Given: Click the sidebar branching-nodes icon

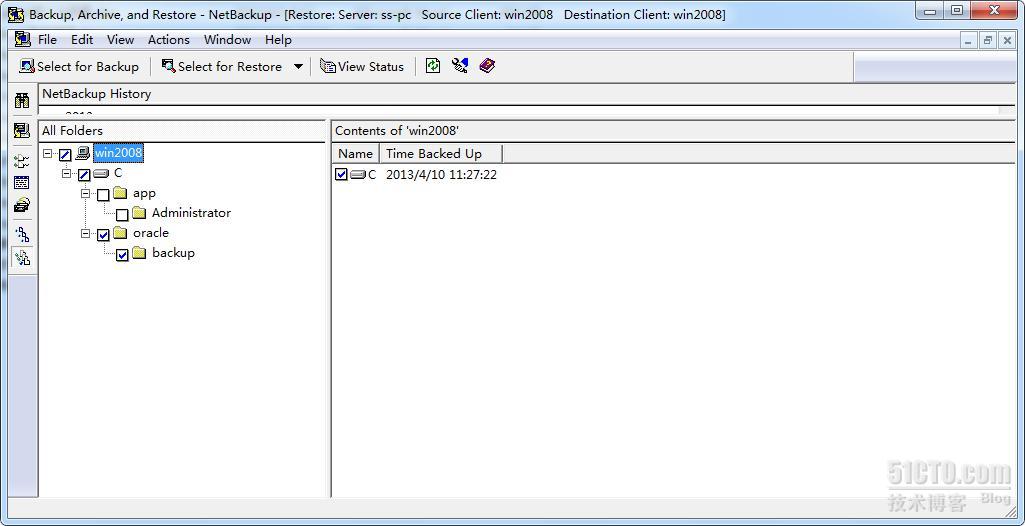Looking at the screenshot, I should point(22,161).
